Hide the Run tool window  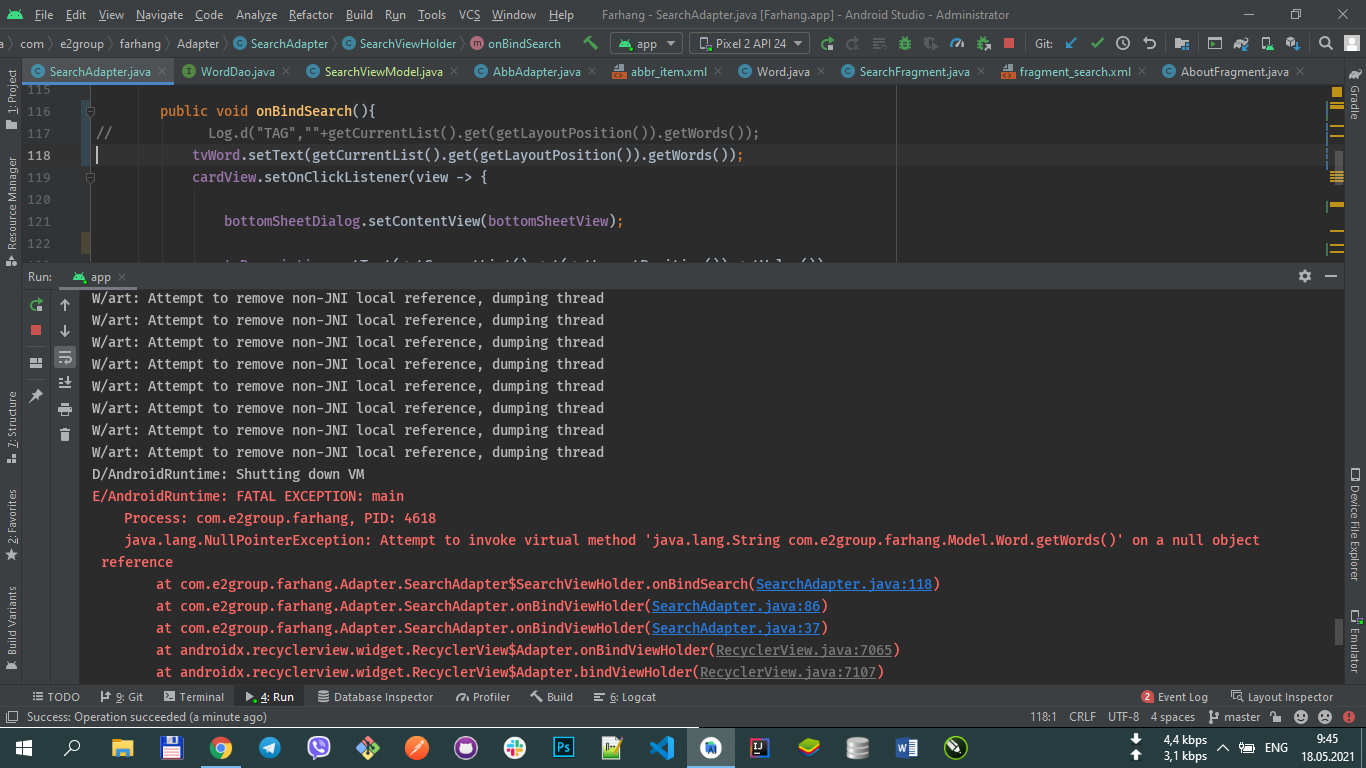(x=1332, y=276)
